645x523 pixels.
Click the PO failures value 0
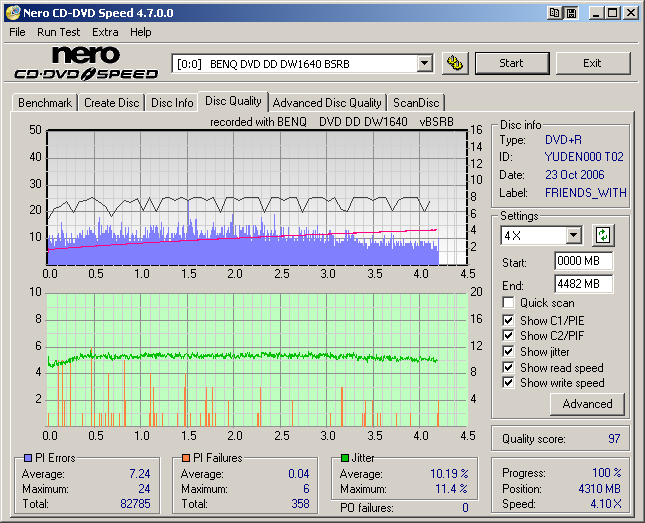[465, 508]
